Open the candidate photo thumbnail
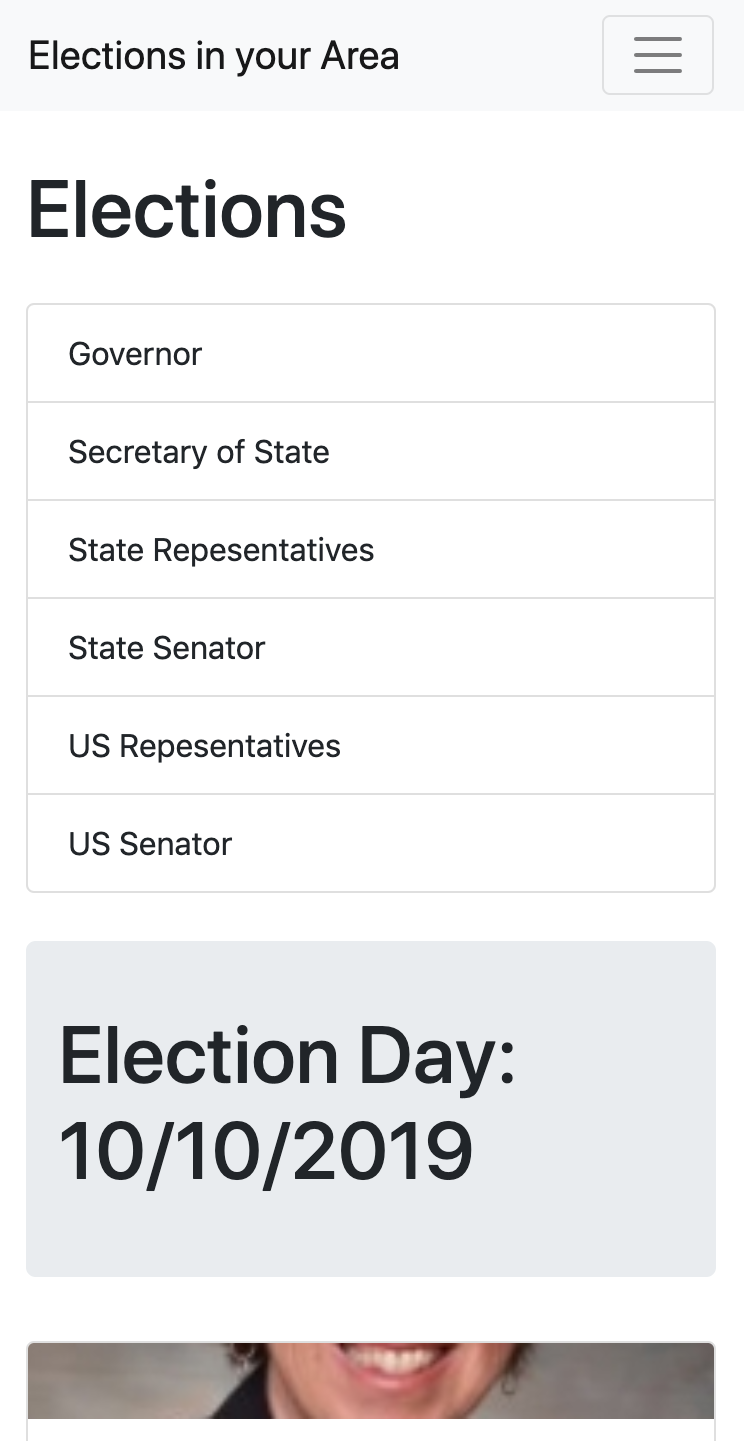Viewport: 744px width, 1441px height. point(371,1380)
